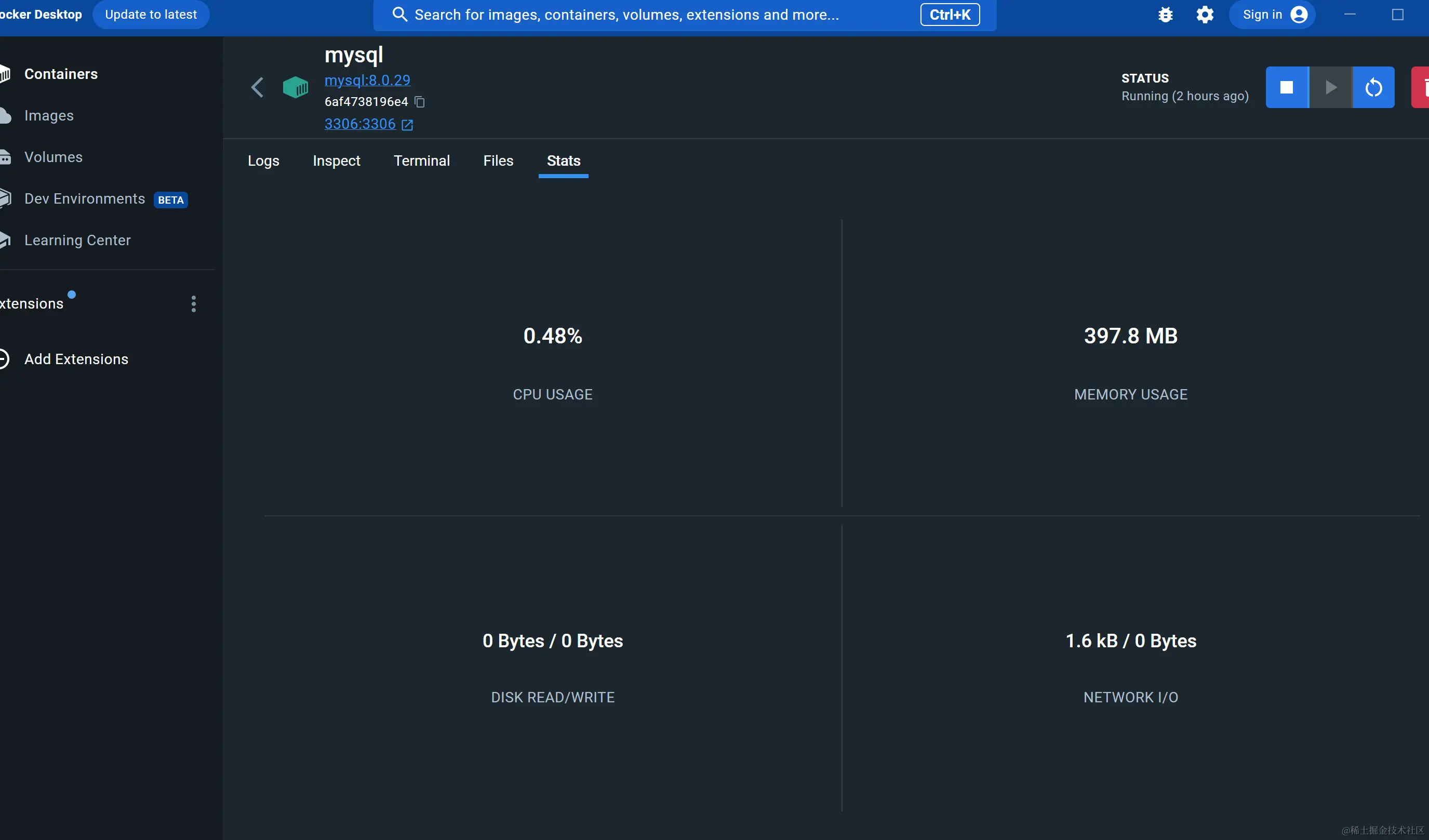This screenshot has width=1429, height=840.
Task: Go back using the left chevron arrow
Action: [x=257, y=87]
